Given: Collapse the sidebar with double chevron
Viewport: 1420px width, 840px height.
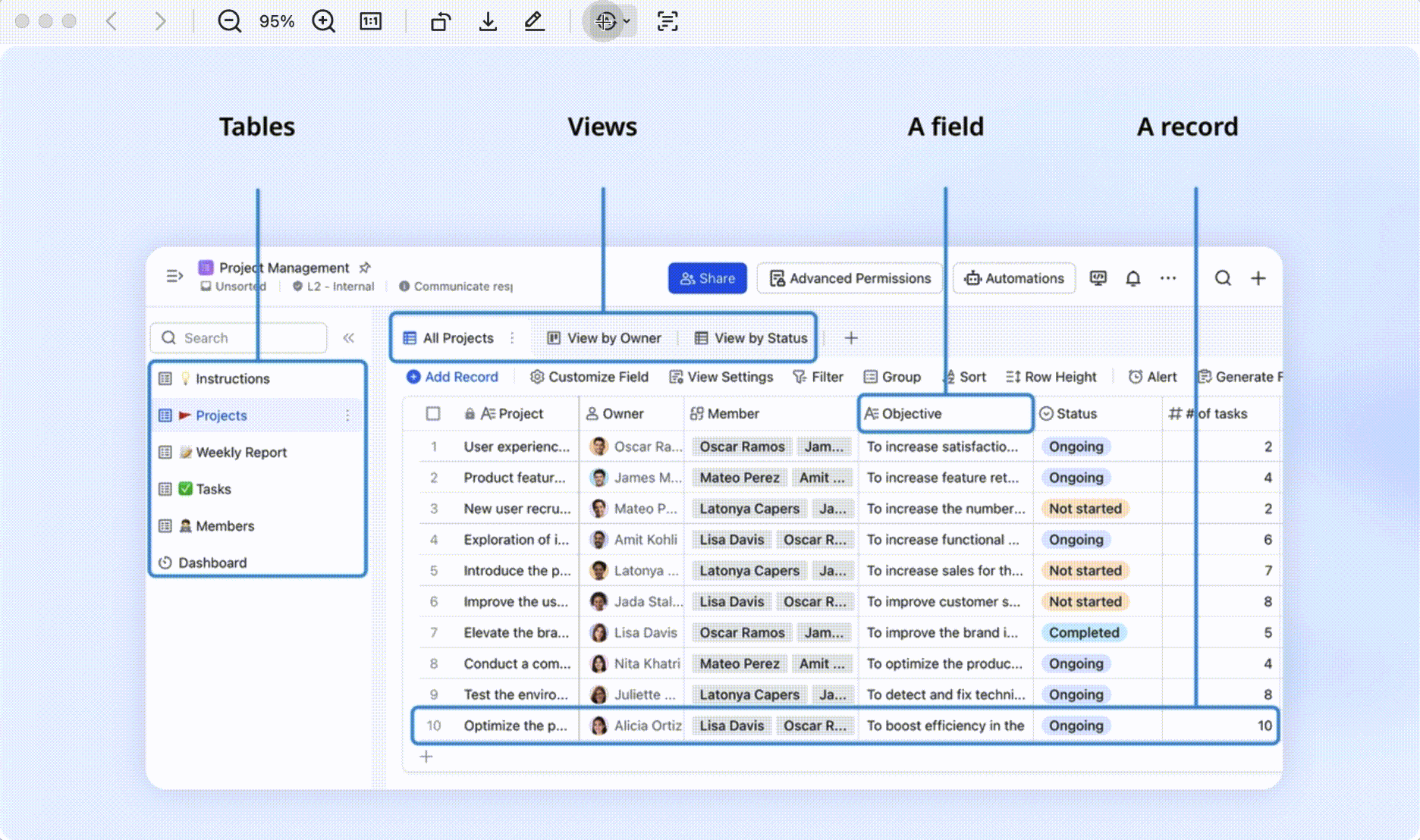Looking at the screenshot, I should tap(348, 338).
